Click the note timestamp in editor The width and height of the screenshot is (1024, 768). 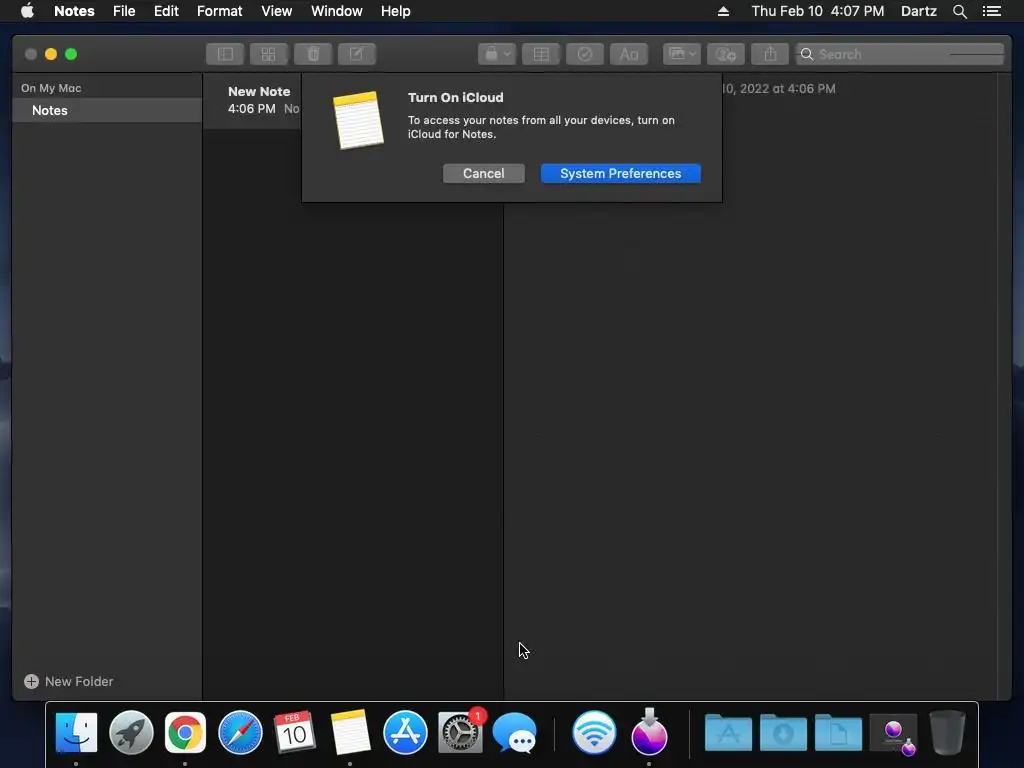click(x=778, y=89)
